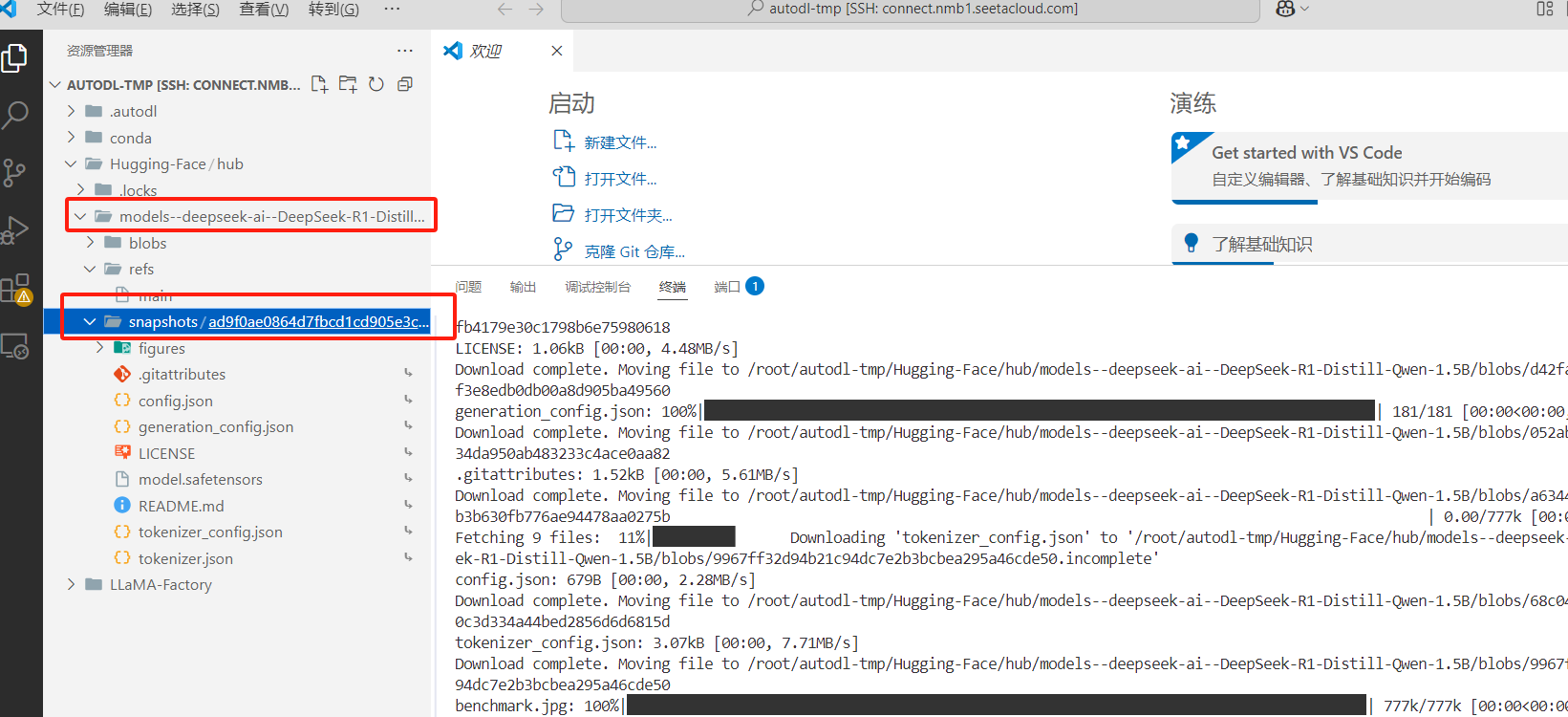Viewport: 1568px width, 717px height.
Task: Collapse the snapshots folder
Action: click(90, 321)
